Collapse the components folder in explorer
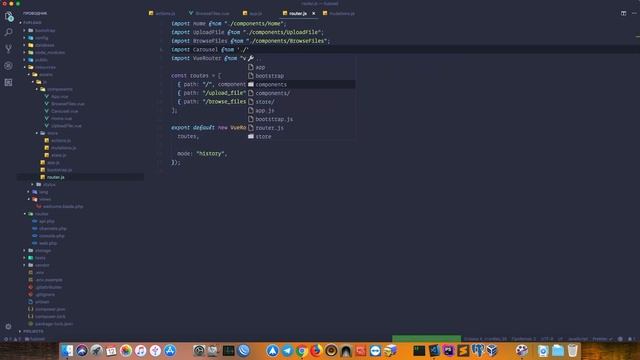The width and height of the screenshot is (640, 360). [x=60, y=89]
